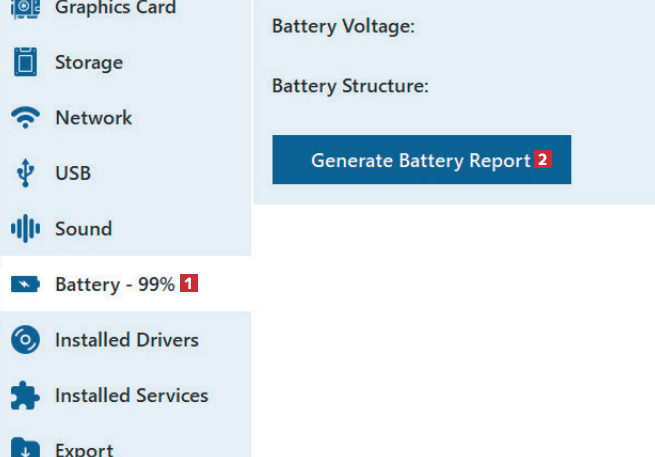Show the Installed Services text entry
The width and height of the screenshot is (655, 457).
[x=131, y=396]
